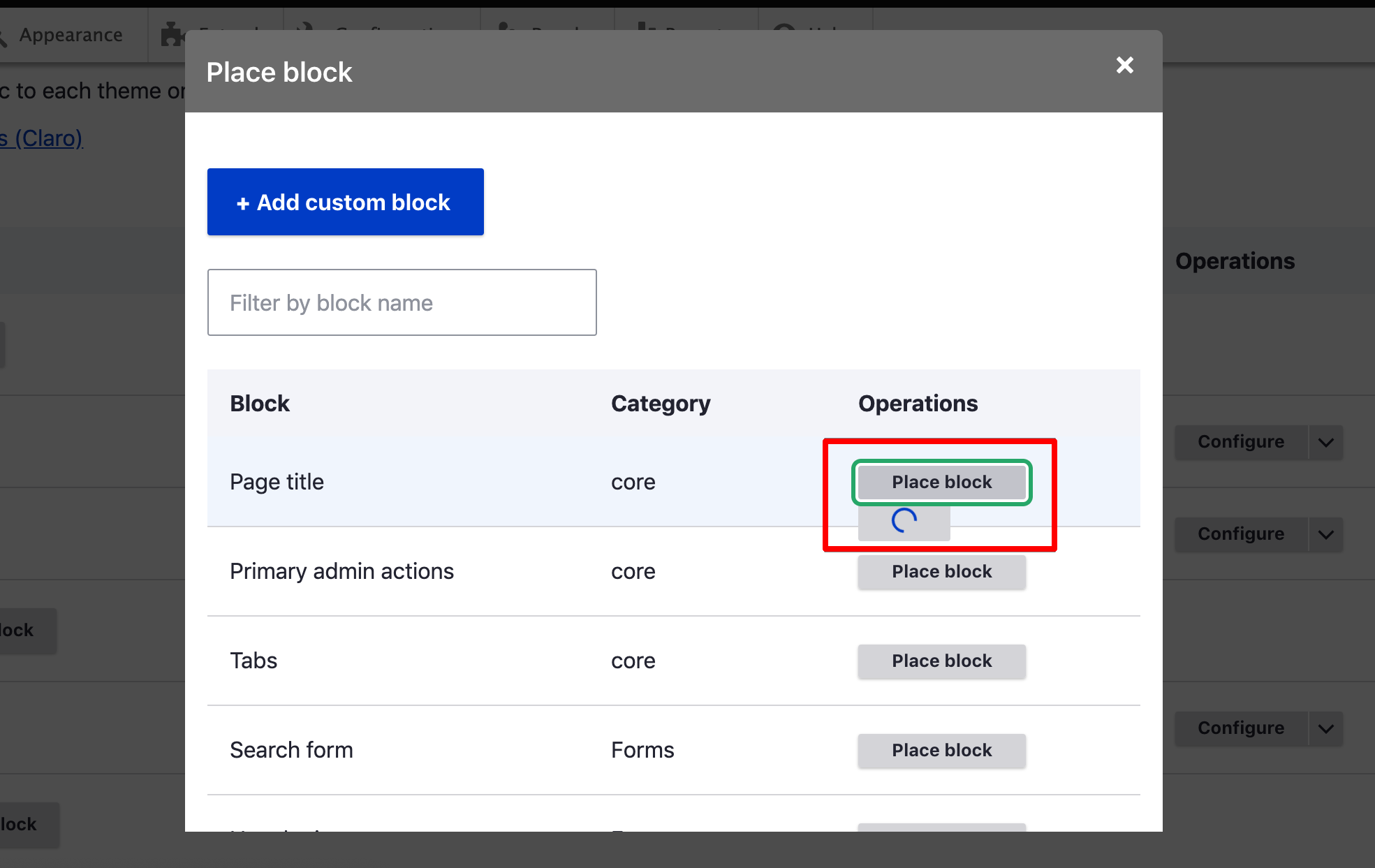Click the lowest Configure button
Image resolution: width=1375 pixels, height=868 pixels.
click(x=1240, y=728)
